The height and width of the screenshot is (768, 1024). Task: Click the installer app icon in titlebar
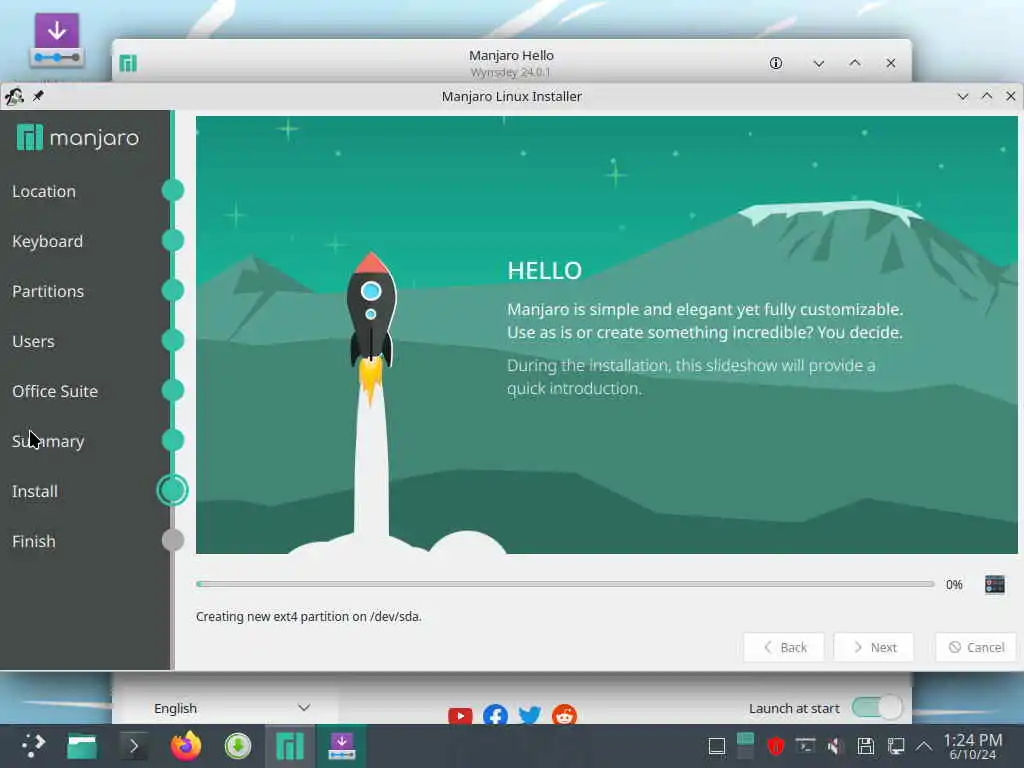tap(14, 97)
